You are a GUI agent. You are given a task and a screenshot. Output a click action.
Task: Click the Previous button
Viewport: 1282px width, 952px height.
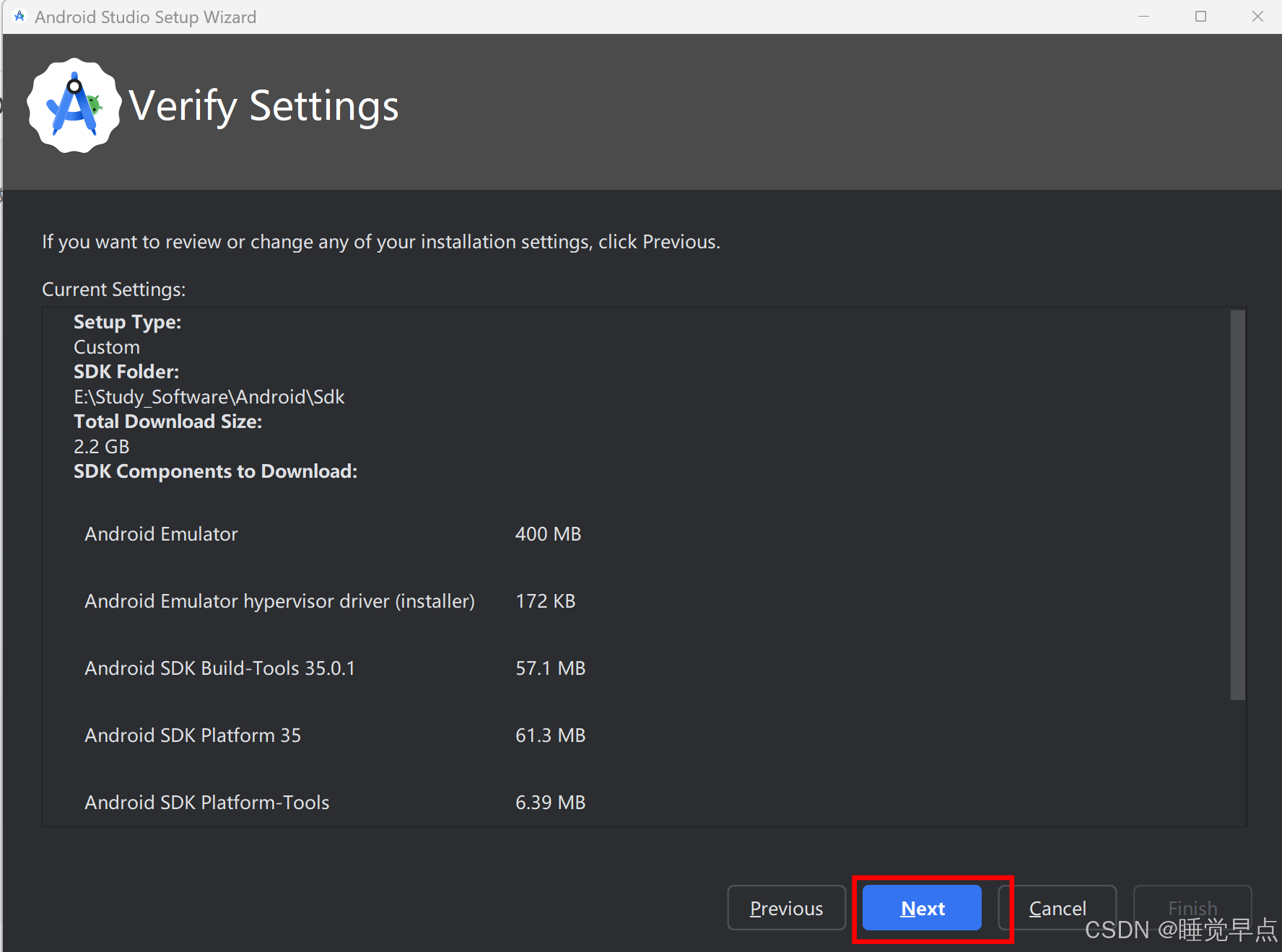[x=786, y=908]
